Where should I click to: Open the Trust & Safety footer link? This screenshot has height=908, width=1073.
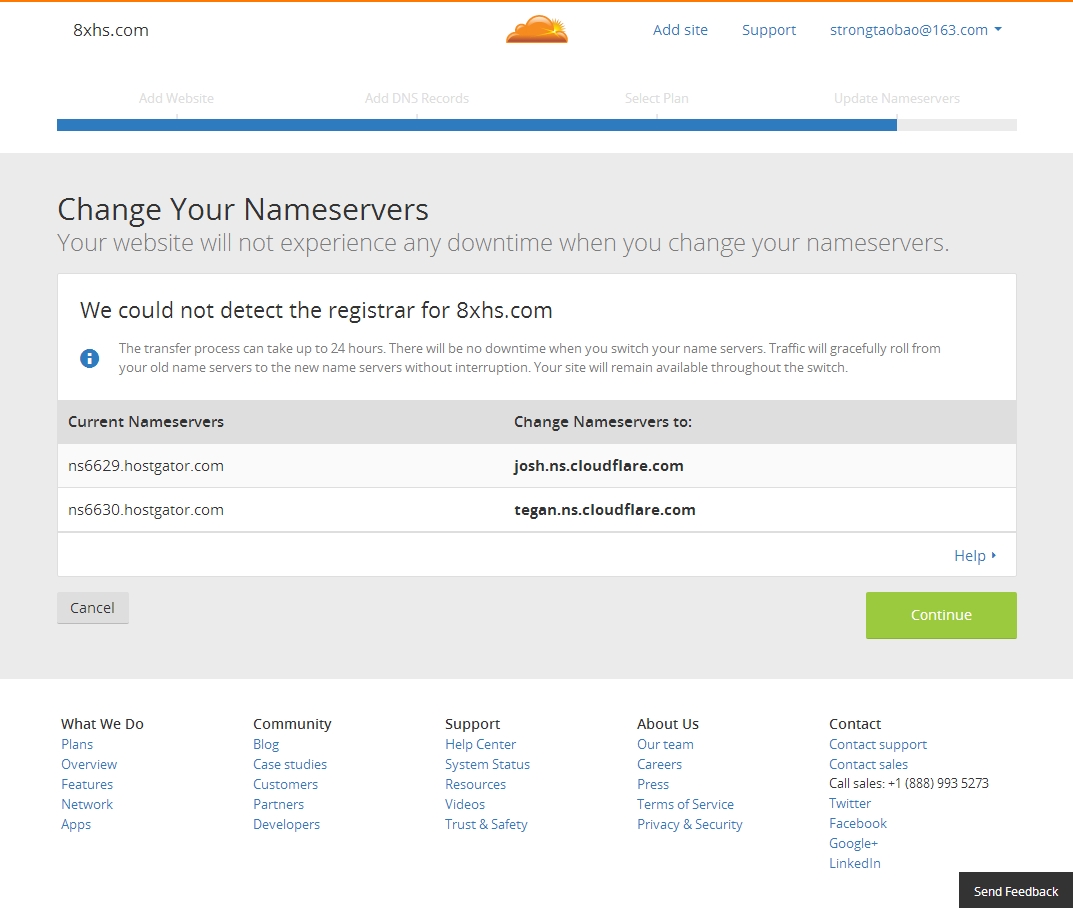coord(487,824)
